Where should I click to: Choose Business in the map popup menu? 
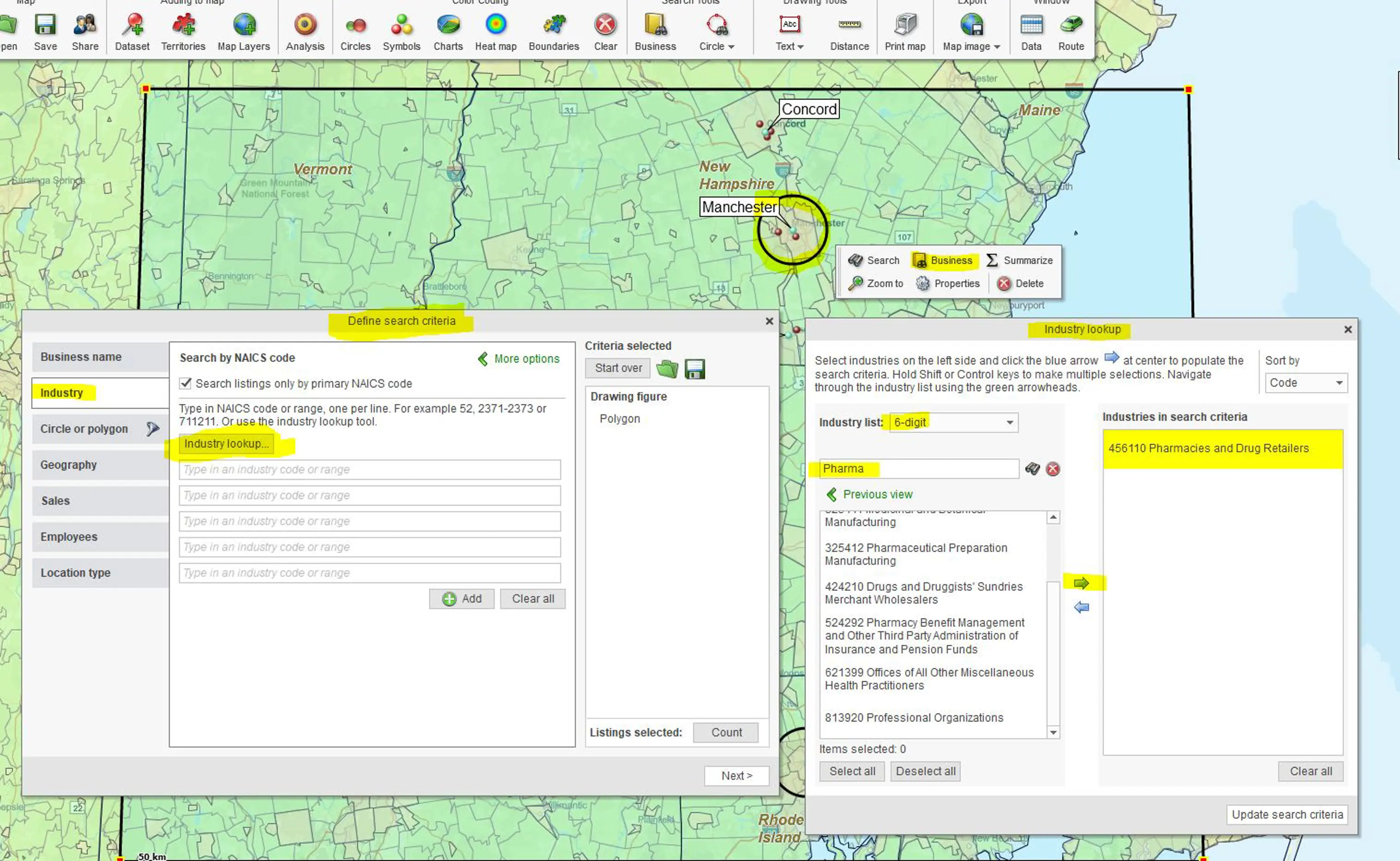[x=943, y=260]
